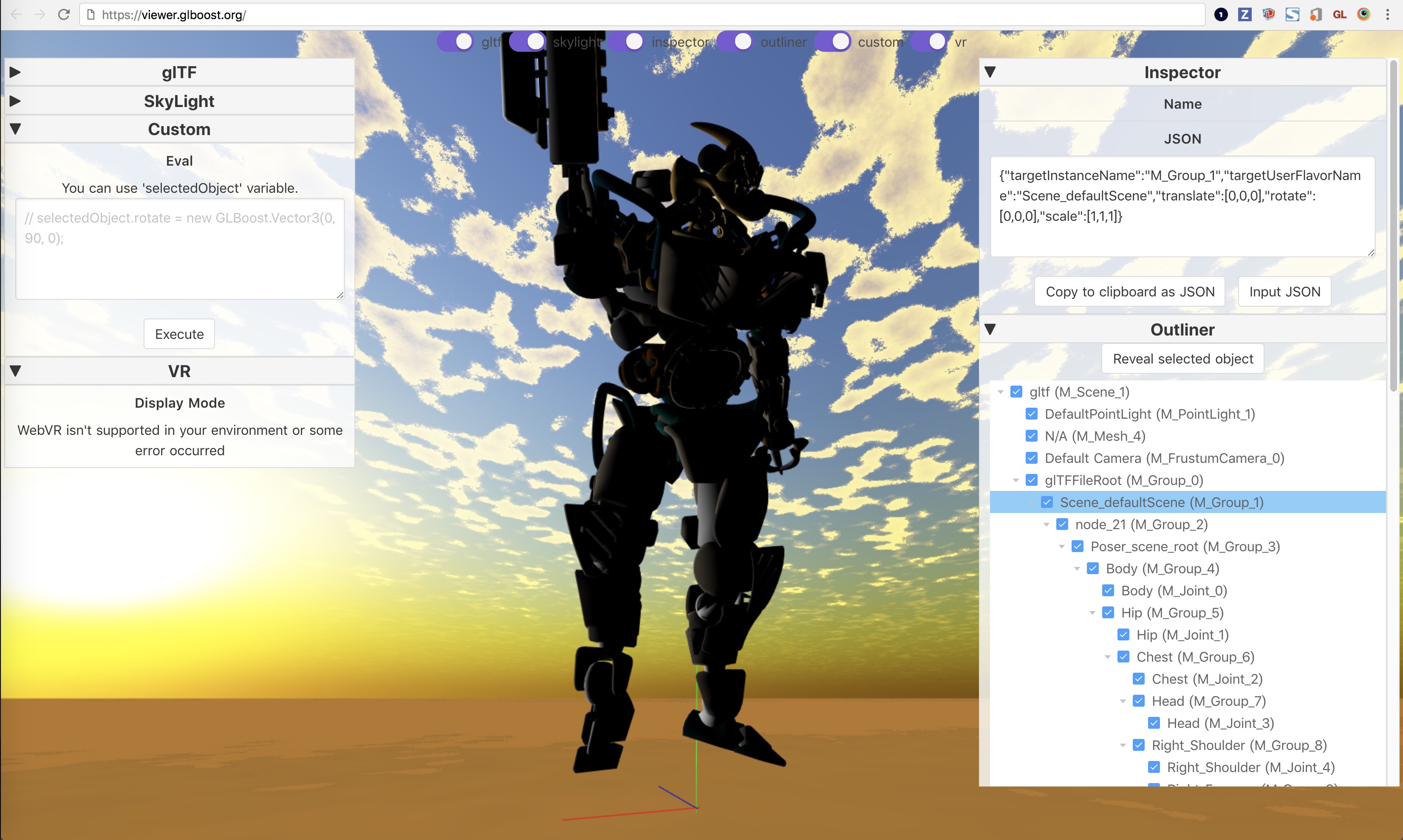The image size is (1403, 840).
Task: Collapse gITFFileRoot M_Group_0 node
Action: (1013, 480)
